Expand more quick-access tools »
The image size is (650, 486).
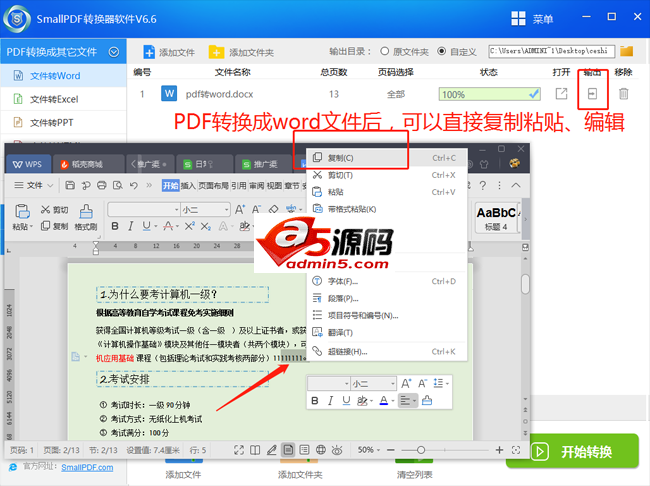click(149, 185)
